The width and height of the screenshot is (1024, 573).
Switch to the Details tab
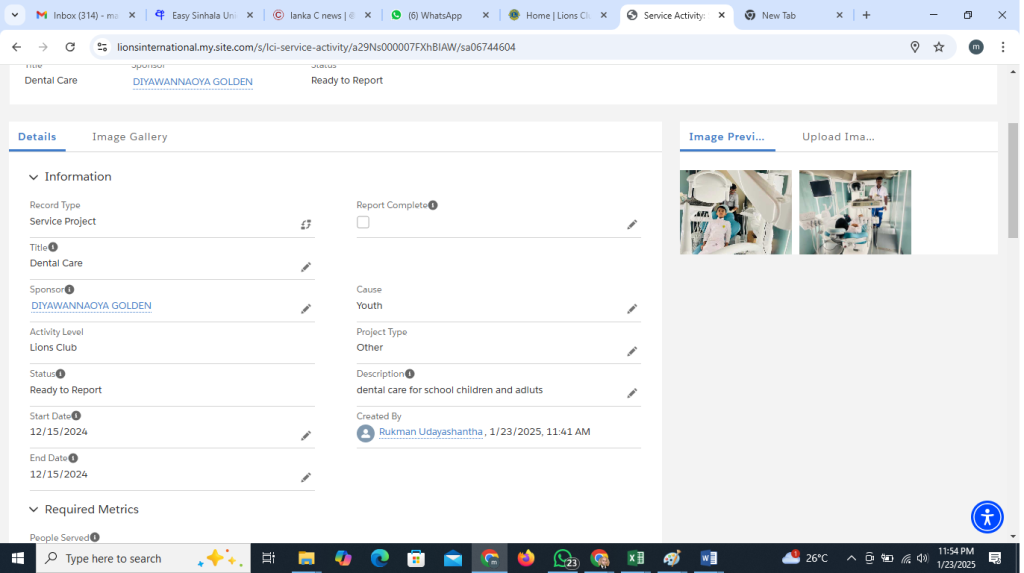tap(37, 137)
